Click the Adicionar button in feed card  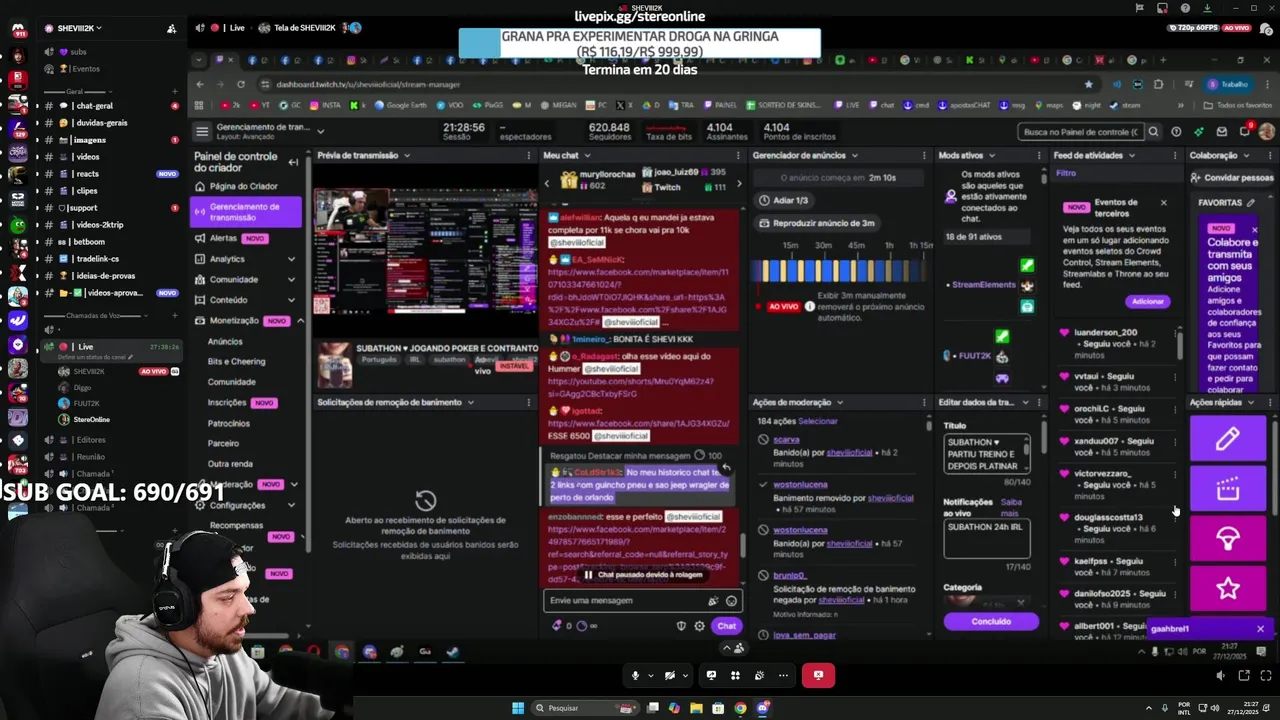pyautogui.click(x=1147, y=301)
